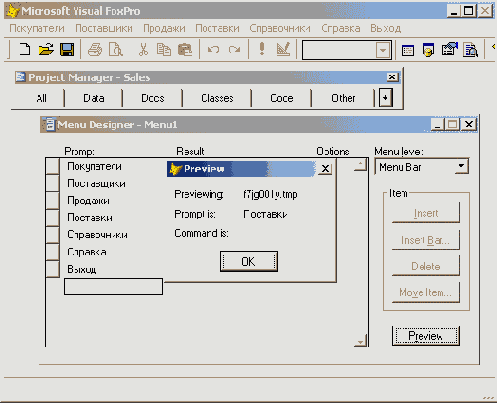This screenshot has width=497, height=403.
Task: Click the Menu Designer window icon
Action: [x=49, y=124]
